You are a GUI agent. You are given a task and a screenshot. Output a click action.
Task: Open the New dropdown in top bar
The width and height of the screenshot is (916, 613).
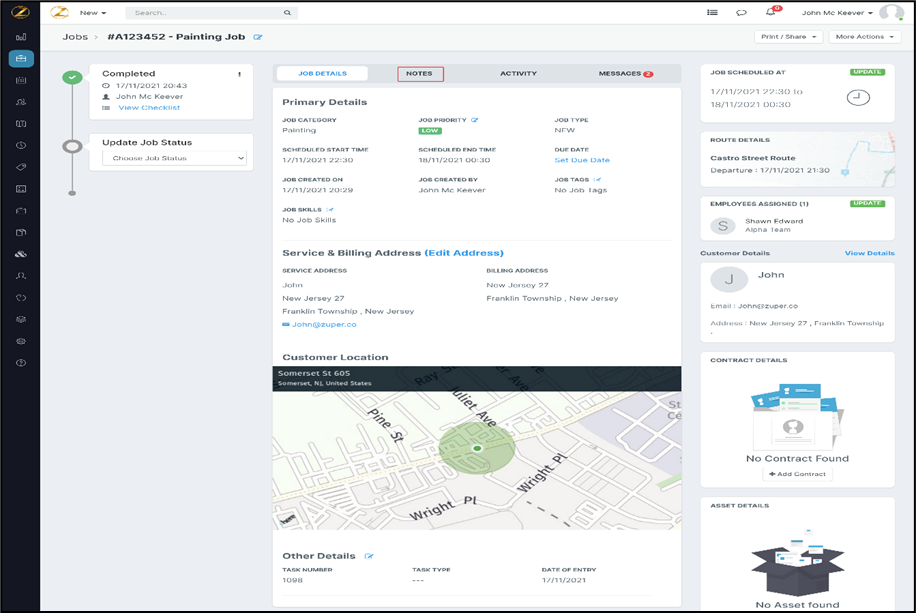click(93, 13)
